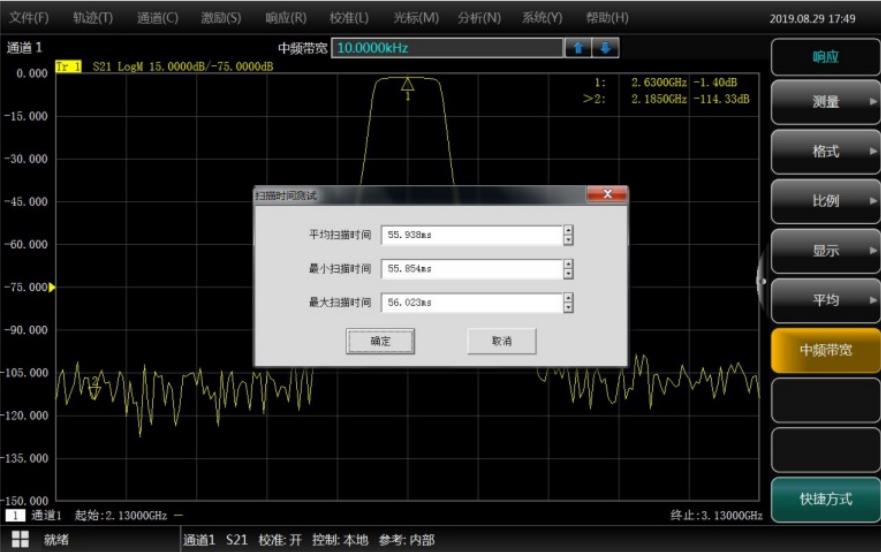Image resolution: width=881 pixels, height=552 pixels.
Task: Click the blue down arrow beside 中频带宽 field
Action: 606,48
